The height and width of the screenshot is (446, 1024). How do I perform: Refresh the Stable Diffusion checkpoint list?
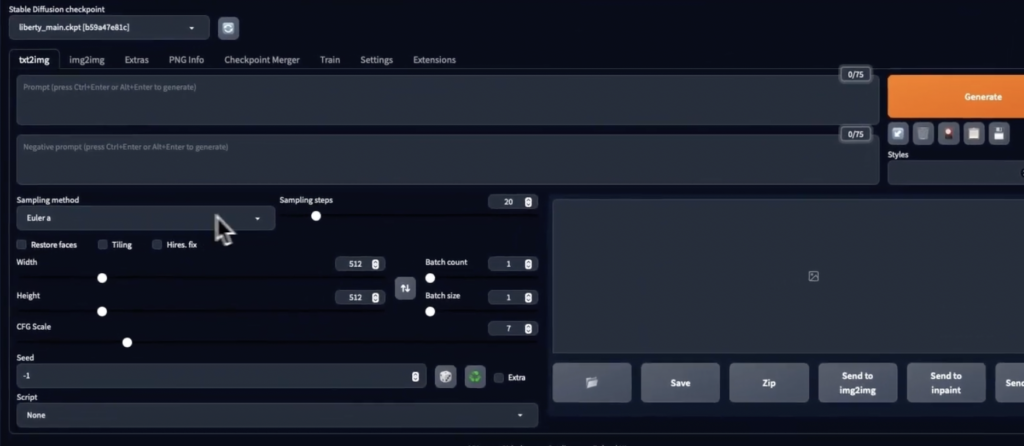point(228,28)
